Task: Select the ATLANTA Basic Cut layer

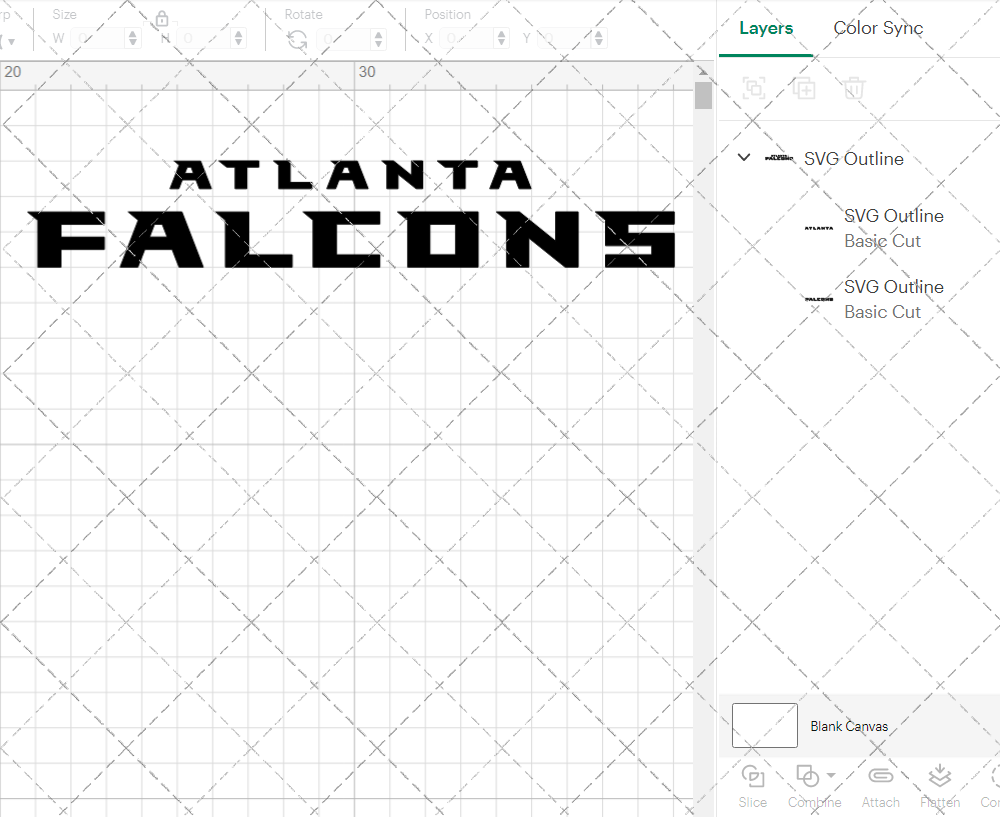Action: pyautogui.click(x=893, y=228)
